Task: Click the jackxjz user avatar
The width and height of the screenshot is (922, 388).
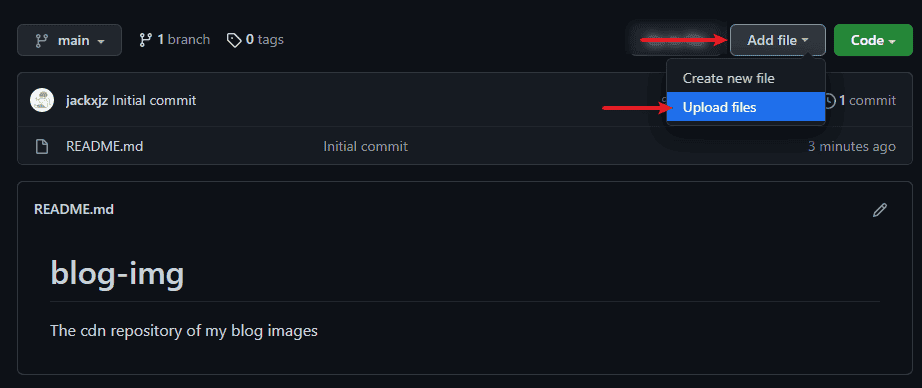Action: [x=42, y=101]
